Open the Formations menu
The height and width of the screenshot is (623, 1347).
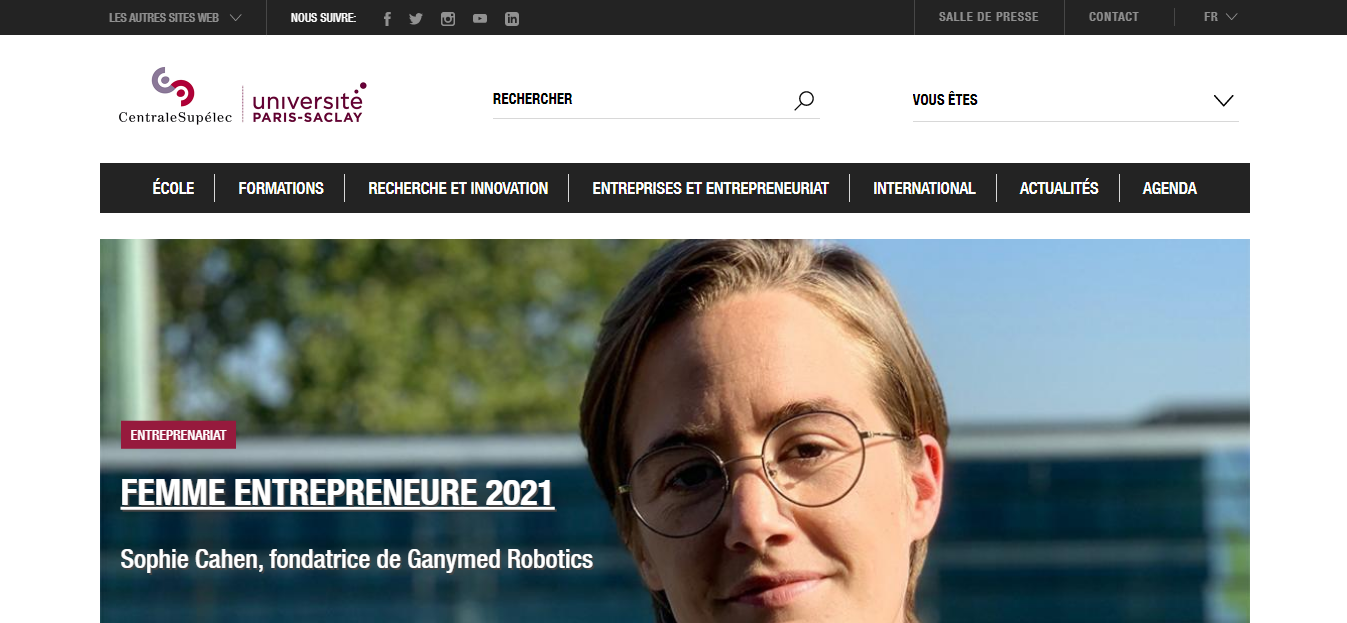(x=281, y=188)
